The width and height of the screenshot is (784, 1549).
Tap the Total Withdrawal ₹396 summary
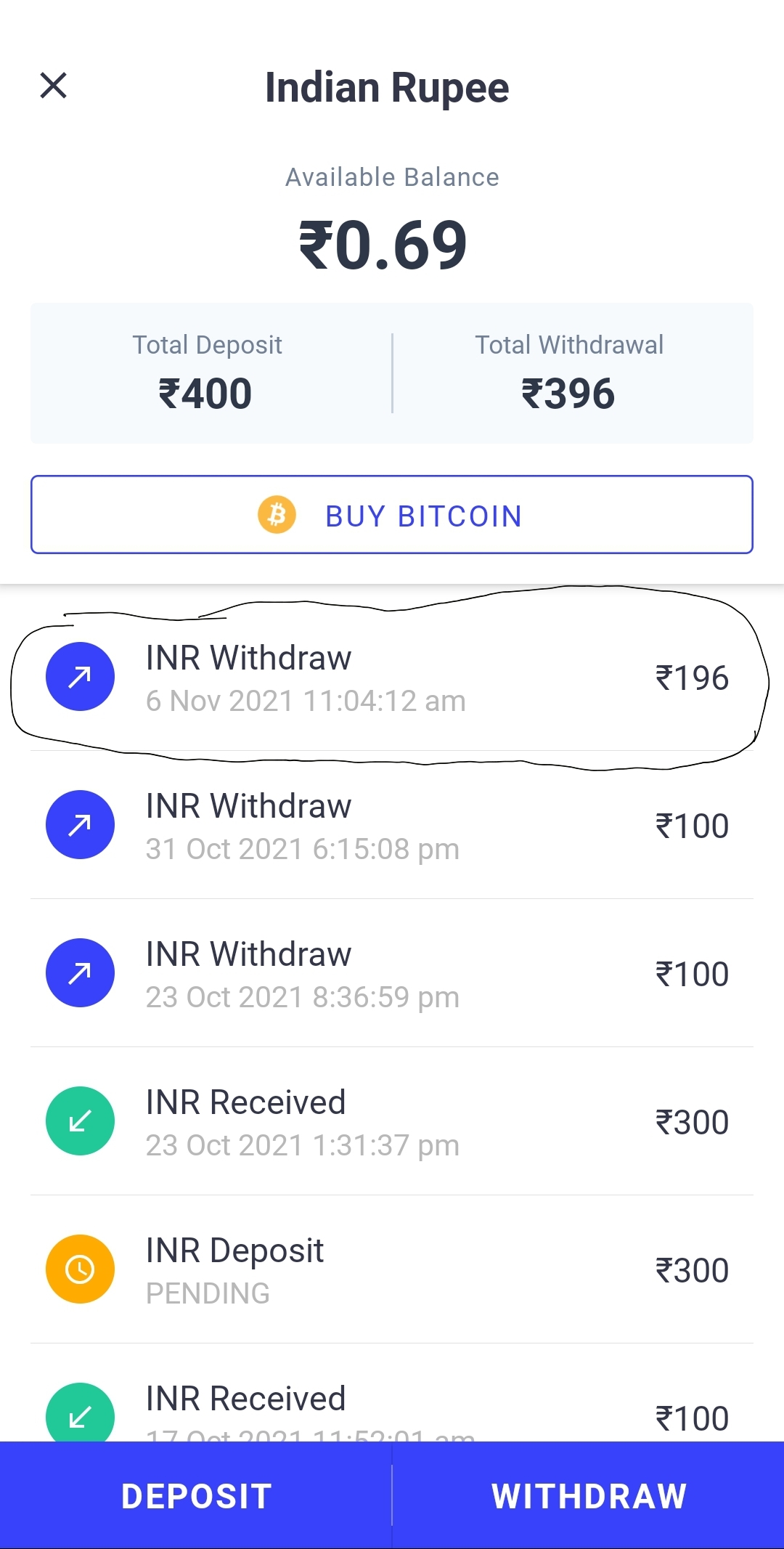tap(569, 375)
